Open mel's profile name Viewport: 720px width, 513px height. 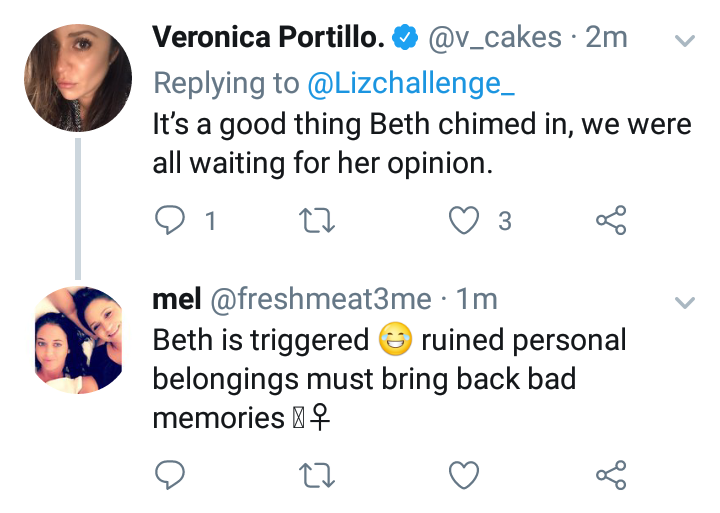[177, 299]
